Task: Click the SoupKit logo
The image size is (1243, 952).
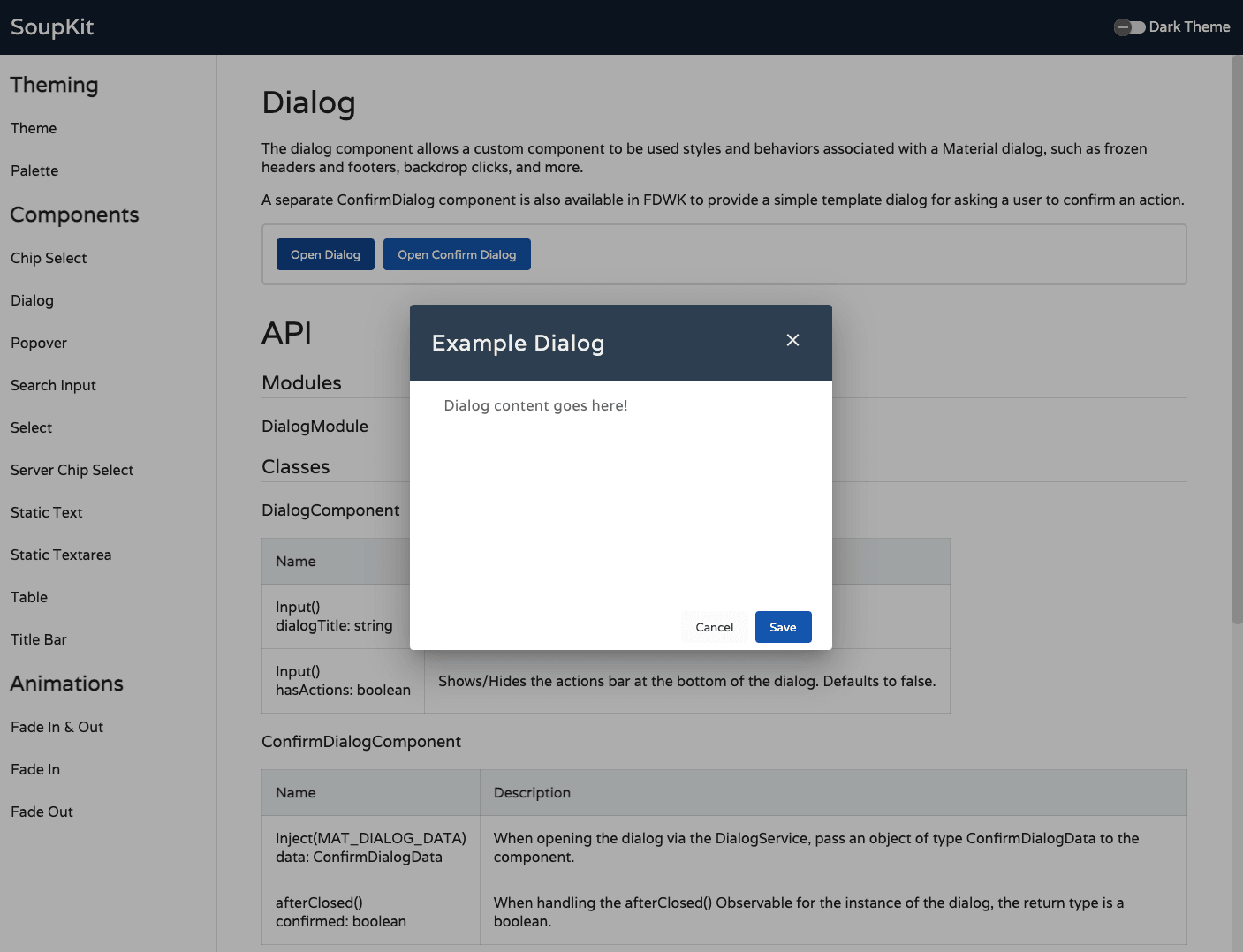Action: click(x=51, y=27)
